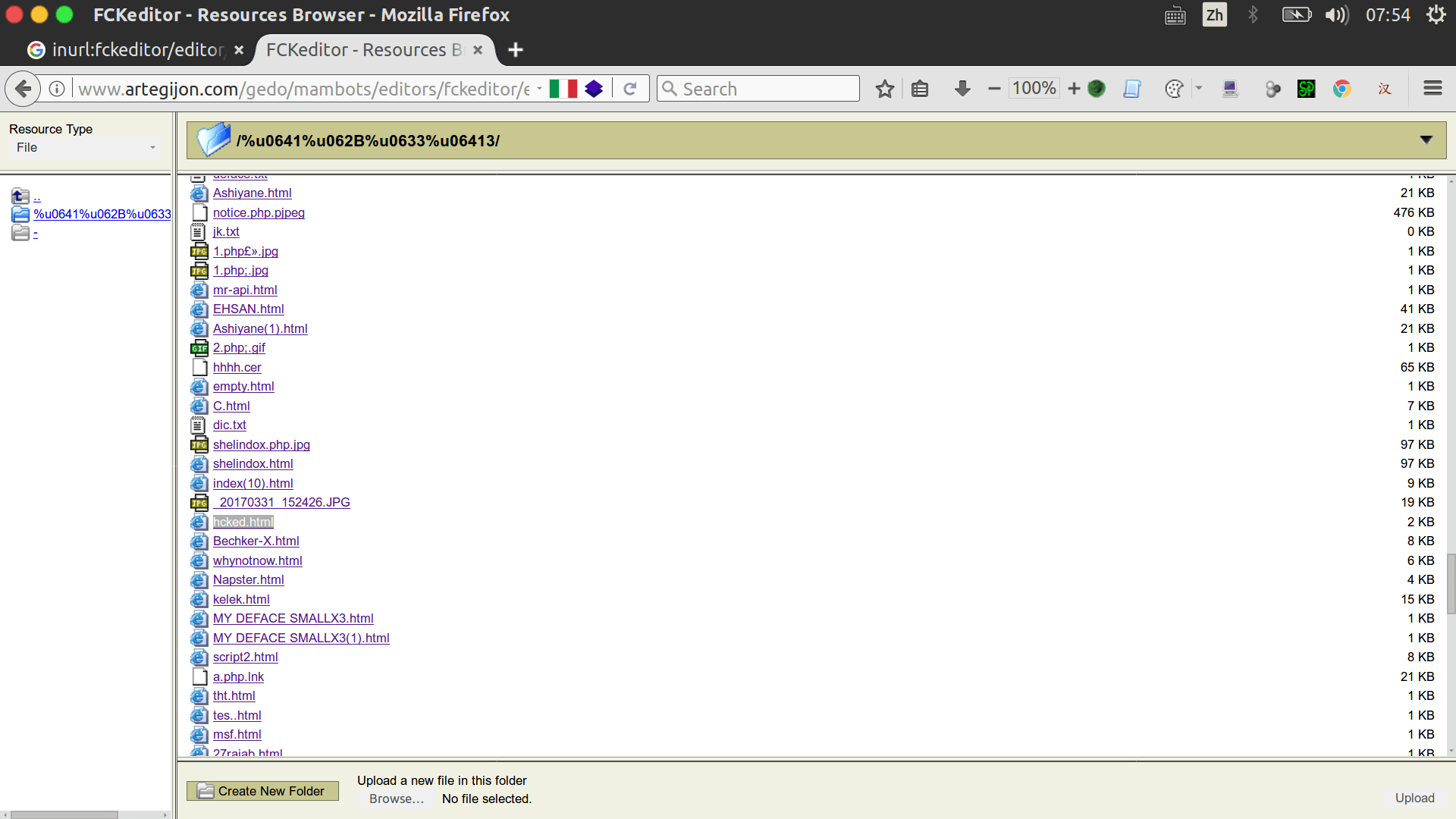Expand the folder path dropdown arrow

click(x=1426, y=140)
